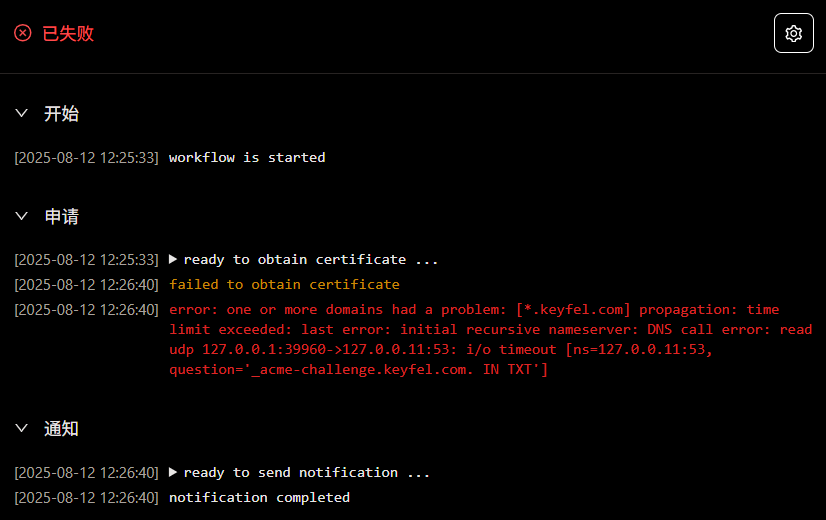Collapse the 通知 section chevron
This screenshot has height=520, width=826.
[x=22, y=428]
